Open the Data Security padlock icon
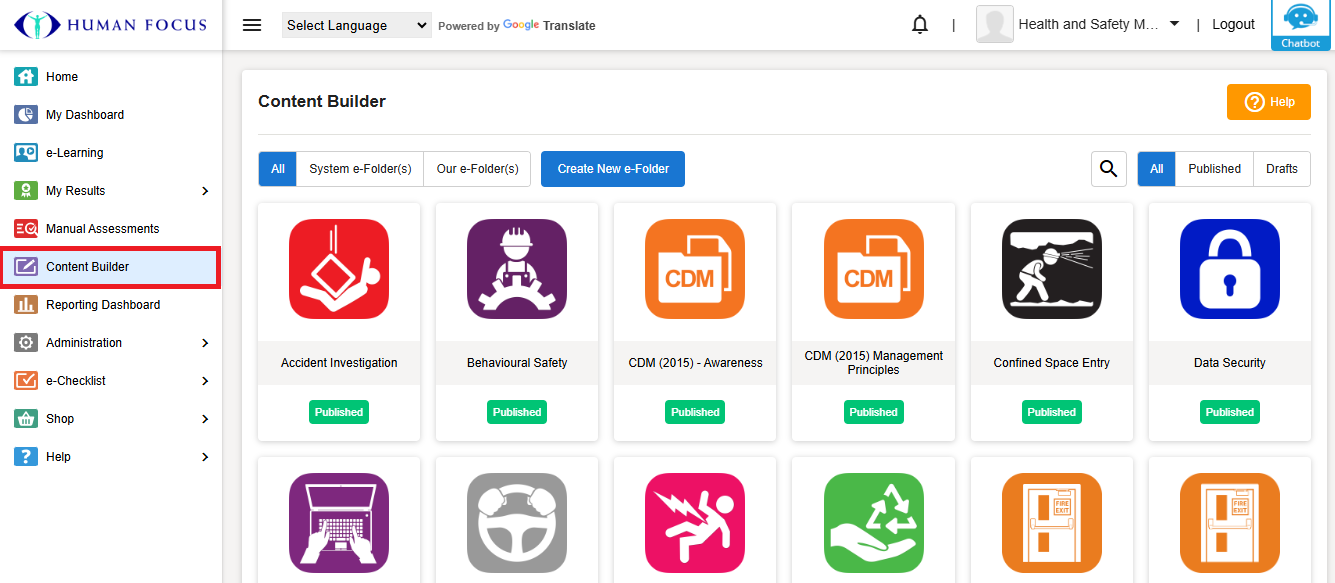This screenshot has height=583, width=1335. [1229, 269]
